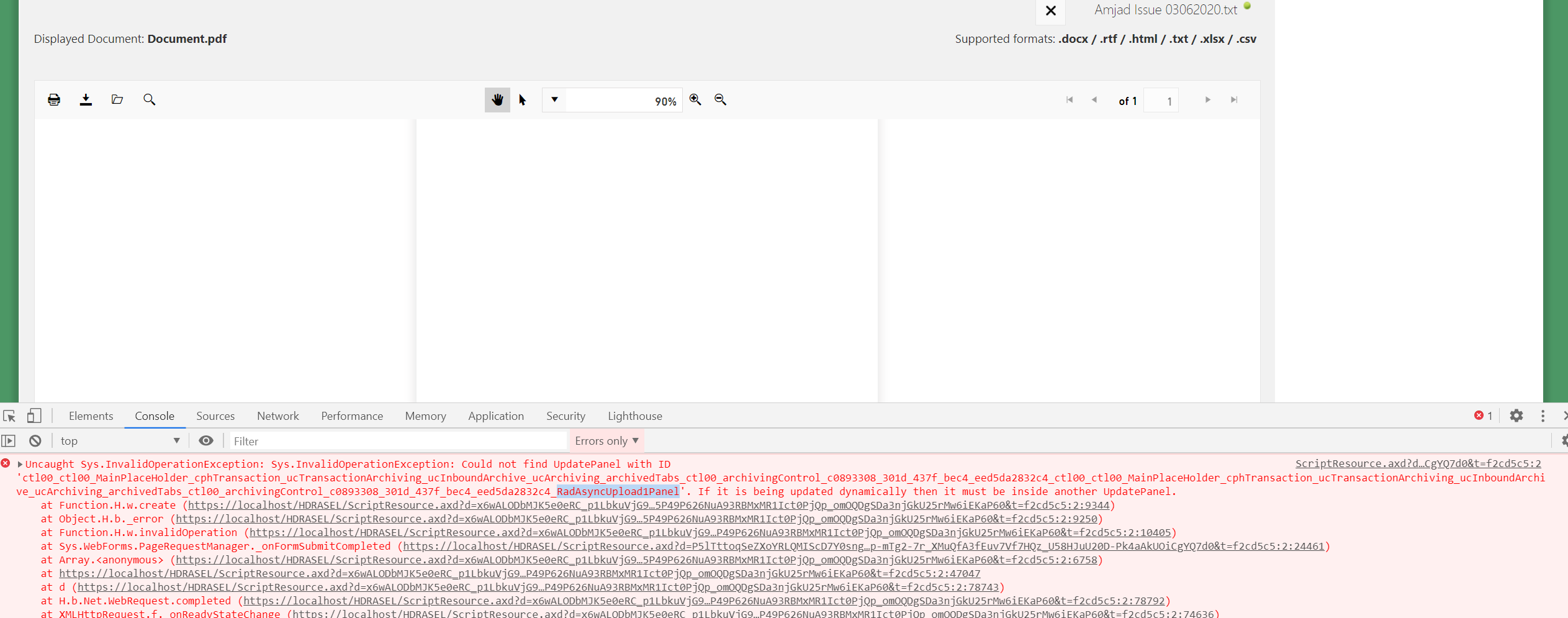The image size is (1568, 618).
Task: Click the red error count indicator
Action: (1483, 416)
